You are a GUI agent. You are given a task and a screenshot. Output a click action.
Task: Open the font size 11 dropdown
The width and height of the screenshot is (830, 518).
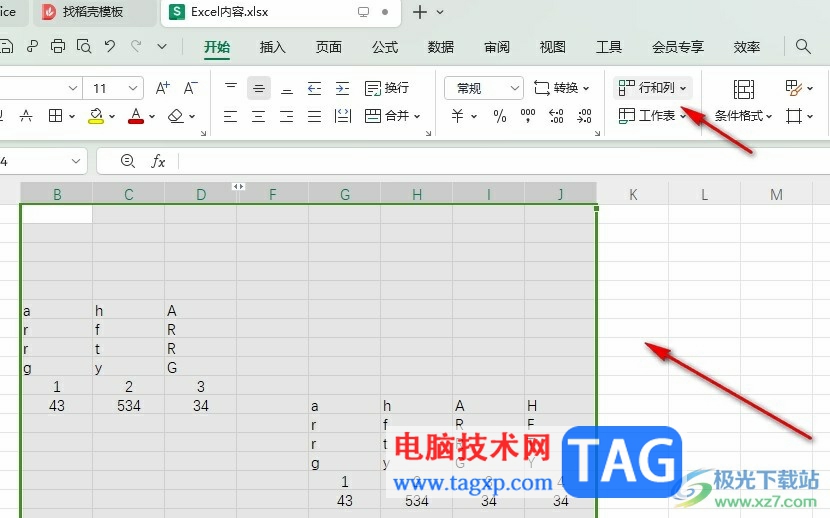tap(133, 88)
